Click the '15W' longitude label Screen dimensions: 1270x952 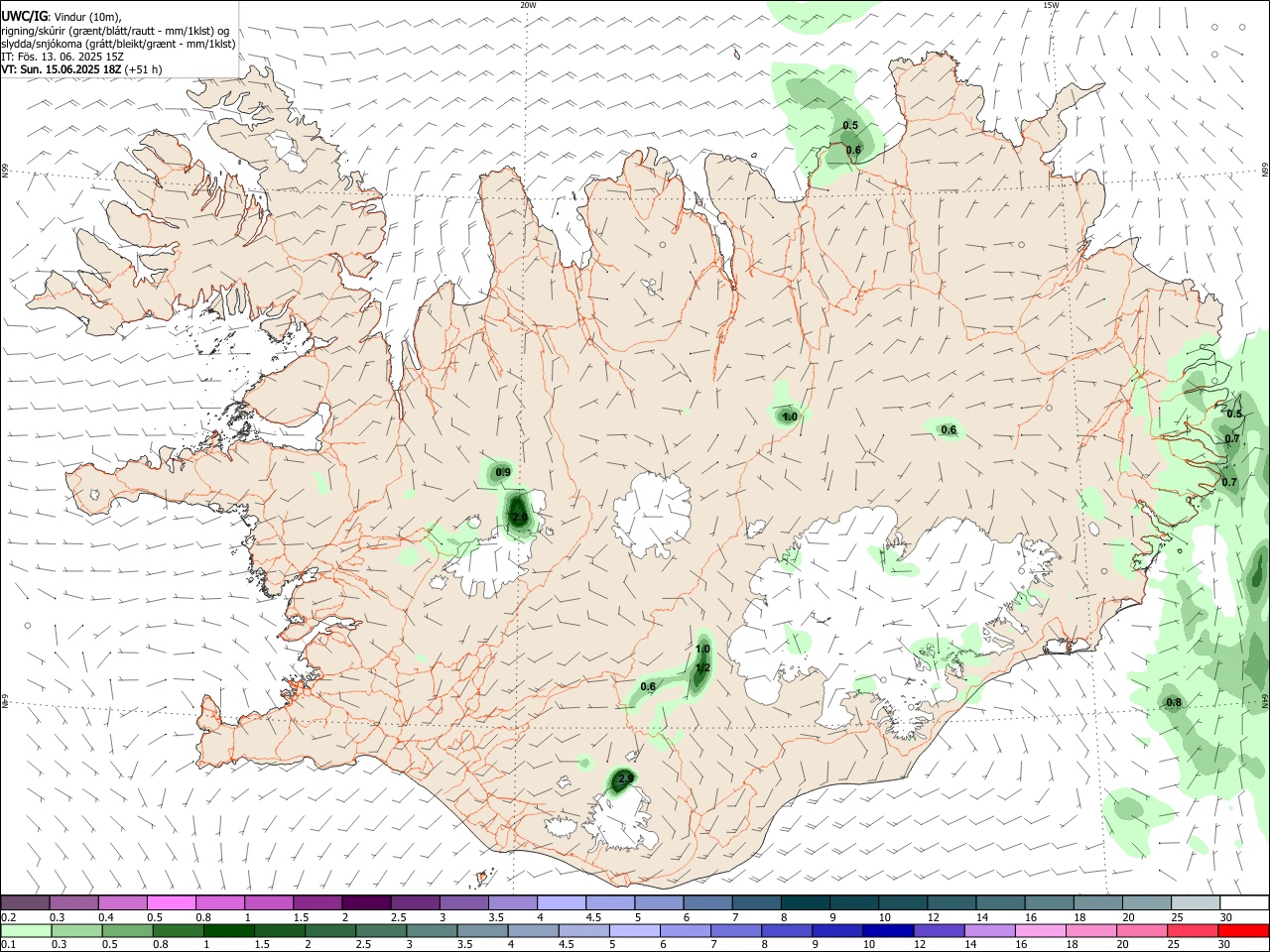pos(1051,5)
